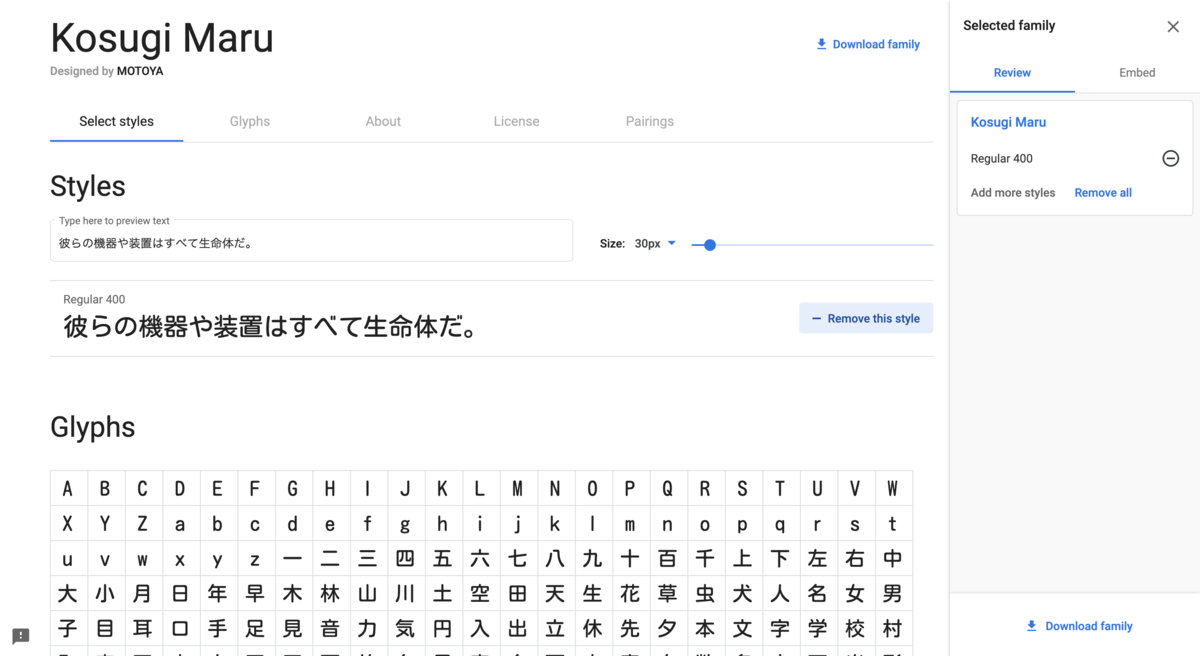Viewport: 1200px width, 656px height.
Task: Open the License tab
Action: click(516, 121)
